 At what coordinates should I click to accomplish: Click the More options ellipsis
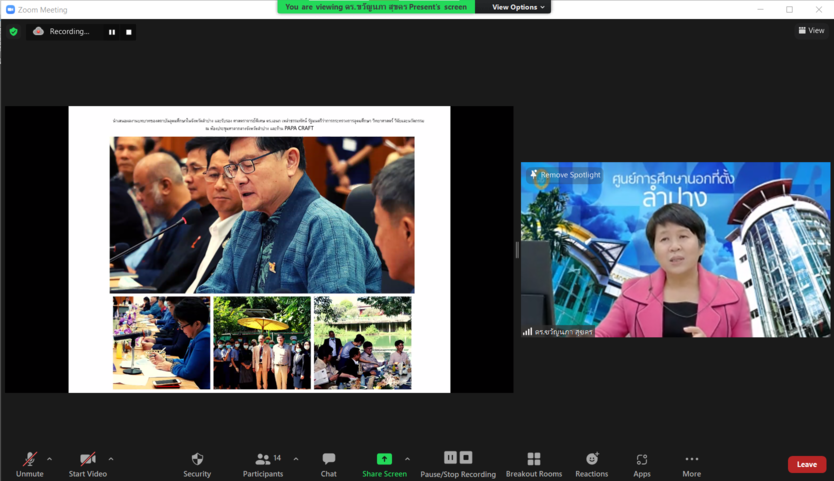tap(691, 460)
